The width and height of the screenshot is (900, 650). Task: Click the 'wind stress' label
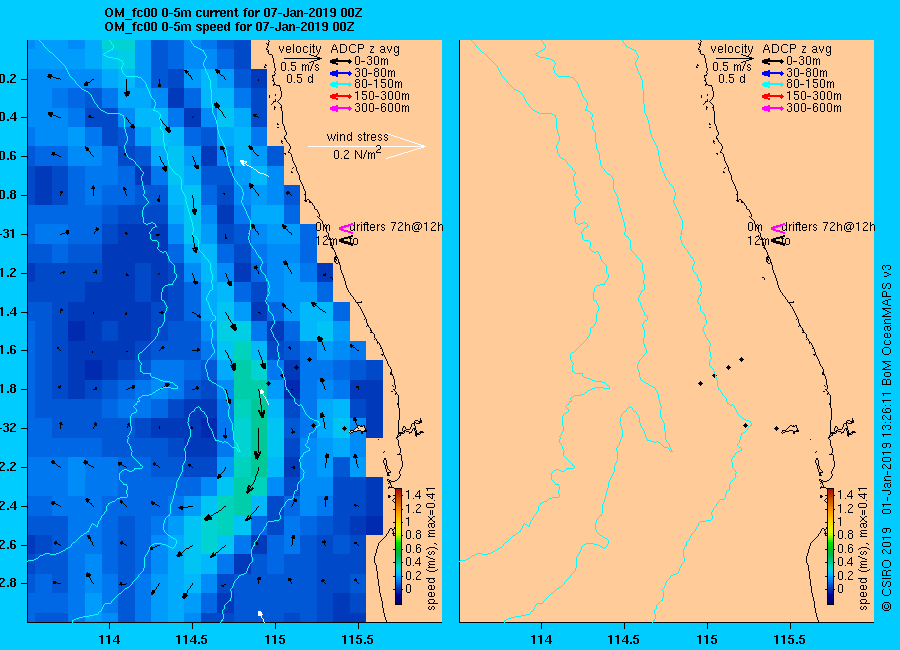(357, 137)
